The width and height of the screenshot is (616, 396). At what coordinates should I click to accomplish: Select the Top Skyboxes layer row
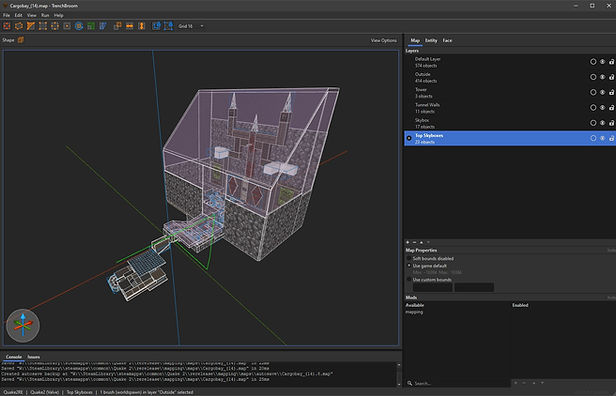point(510,138)
